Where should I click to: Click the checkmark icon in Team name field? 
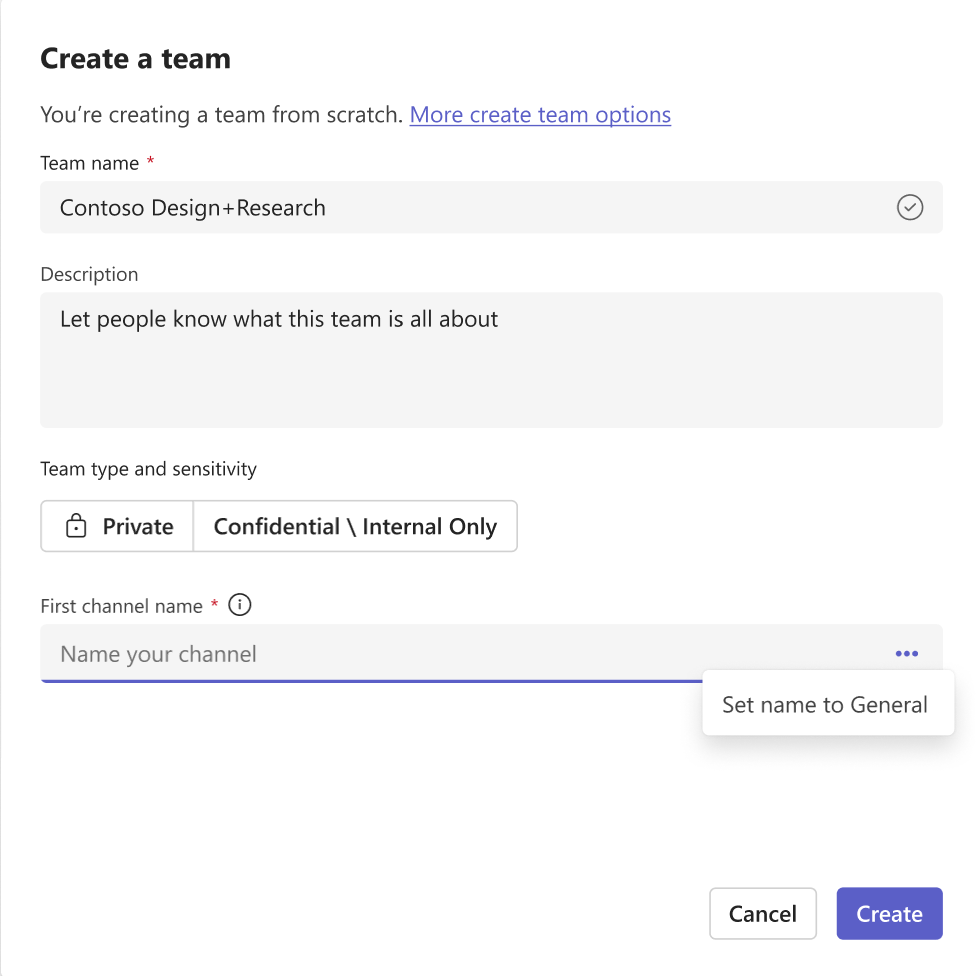point(909,207)
